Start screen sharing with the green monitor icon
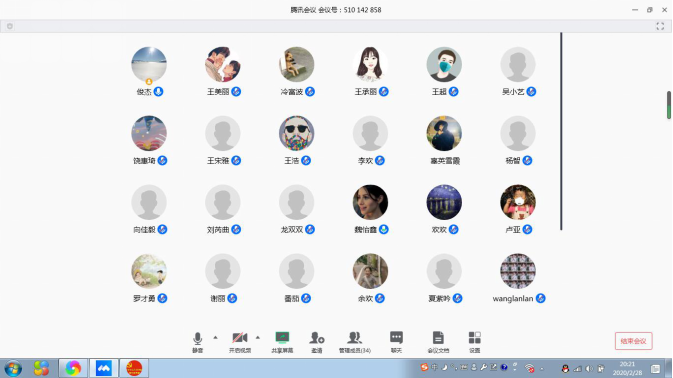Image resolution: width=673 pixels, height=378 pixels. coord(282,342)
